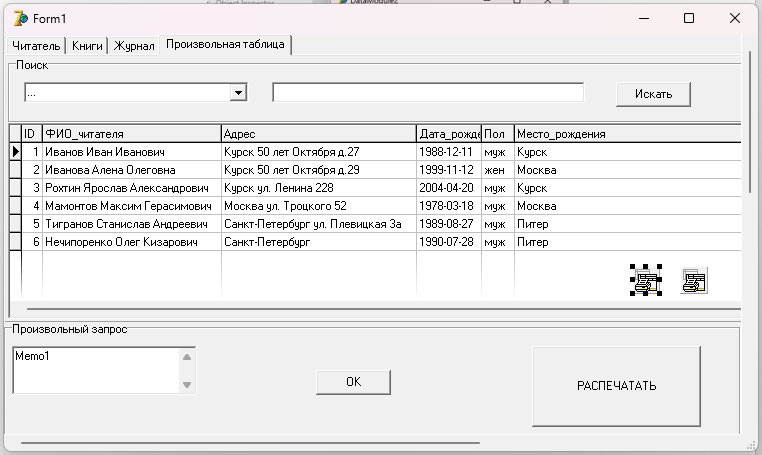
Task: Click the form's bottom horizontal scrollbar
Action: [x=250, y=443]
